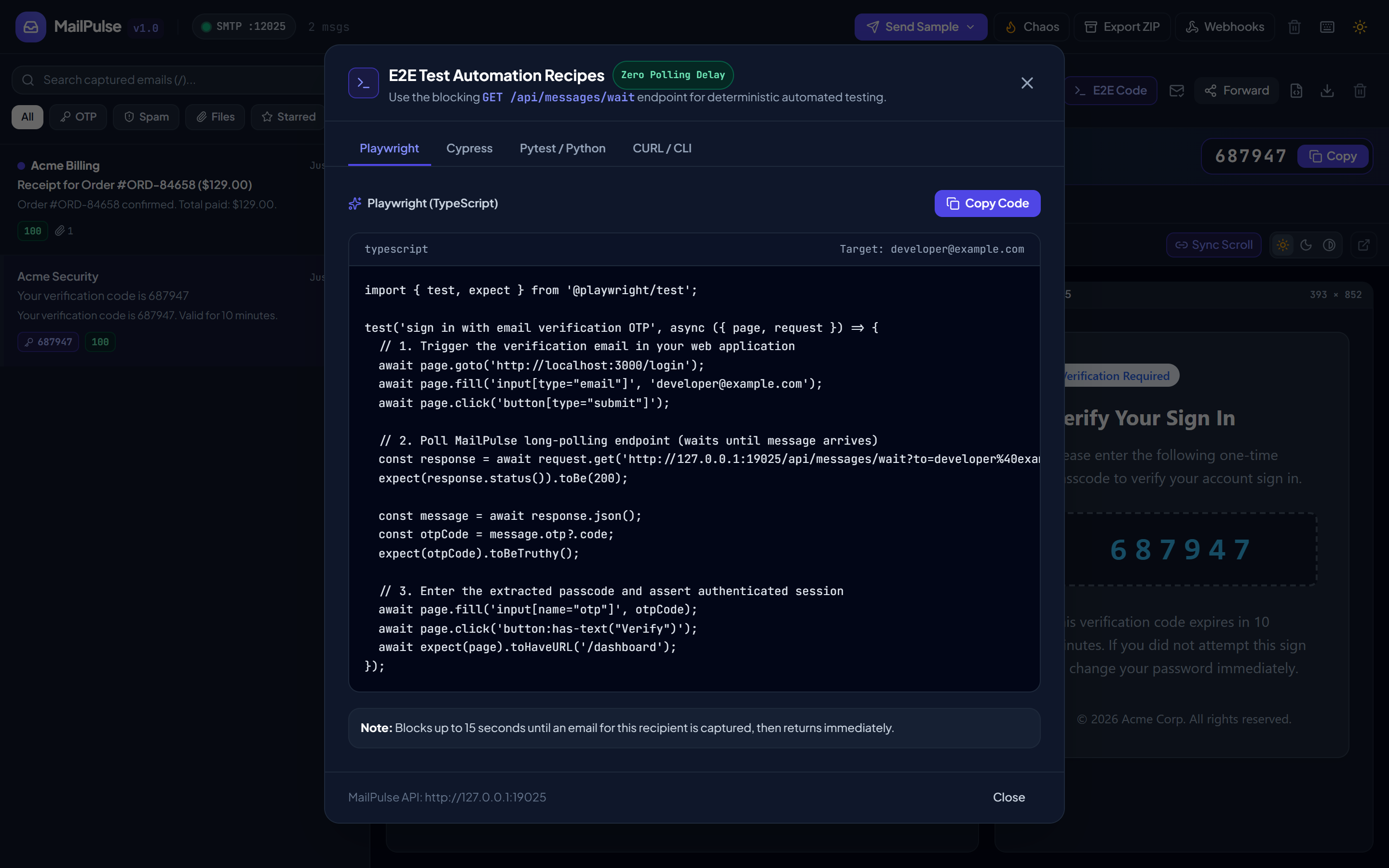Expand the Send Sample dropdown
The width and height of the screenshot is (1389, 868).
click(921, 27)
